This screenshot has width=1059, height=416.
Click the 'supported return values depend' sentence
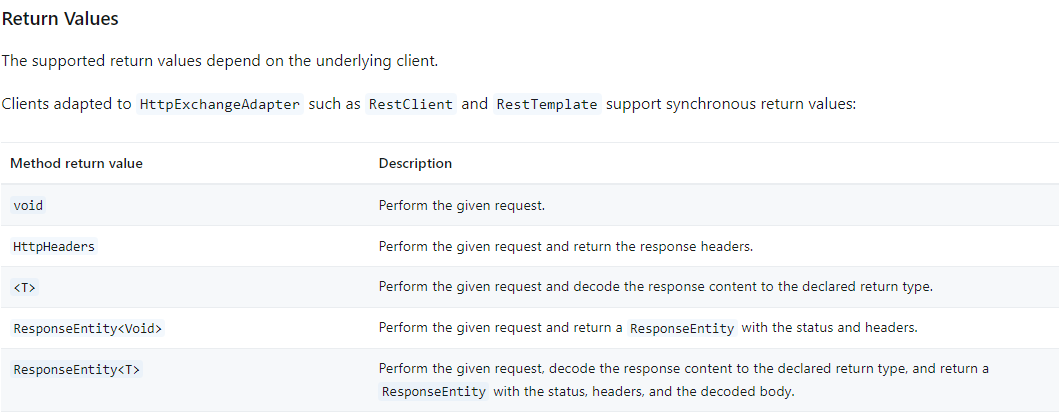(x=219, y=61)
